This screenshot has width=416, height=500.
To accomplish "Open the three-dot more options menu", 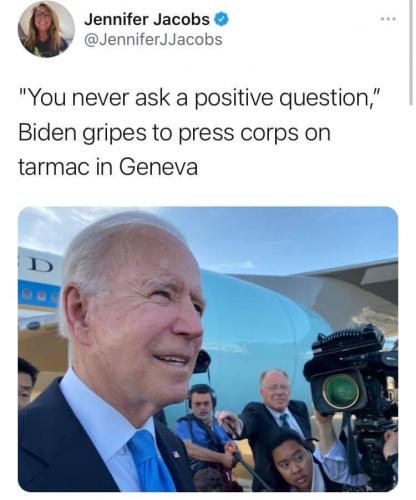I will coord(389,19).
